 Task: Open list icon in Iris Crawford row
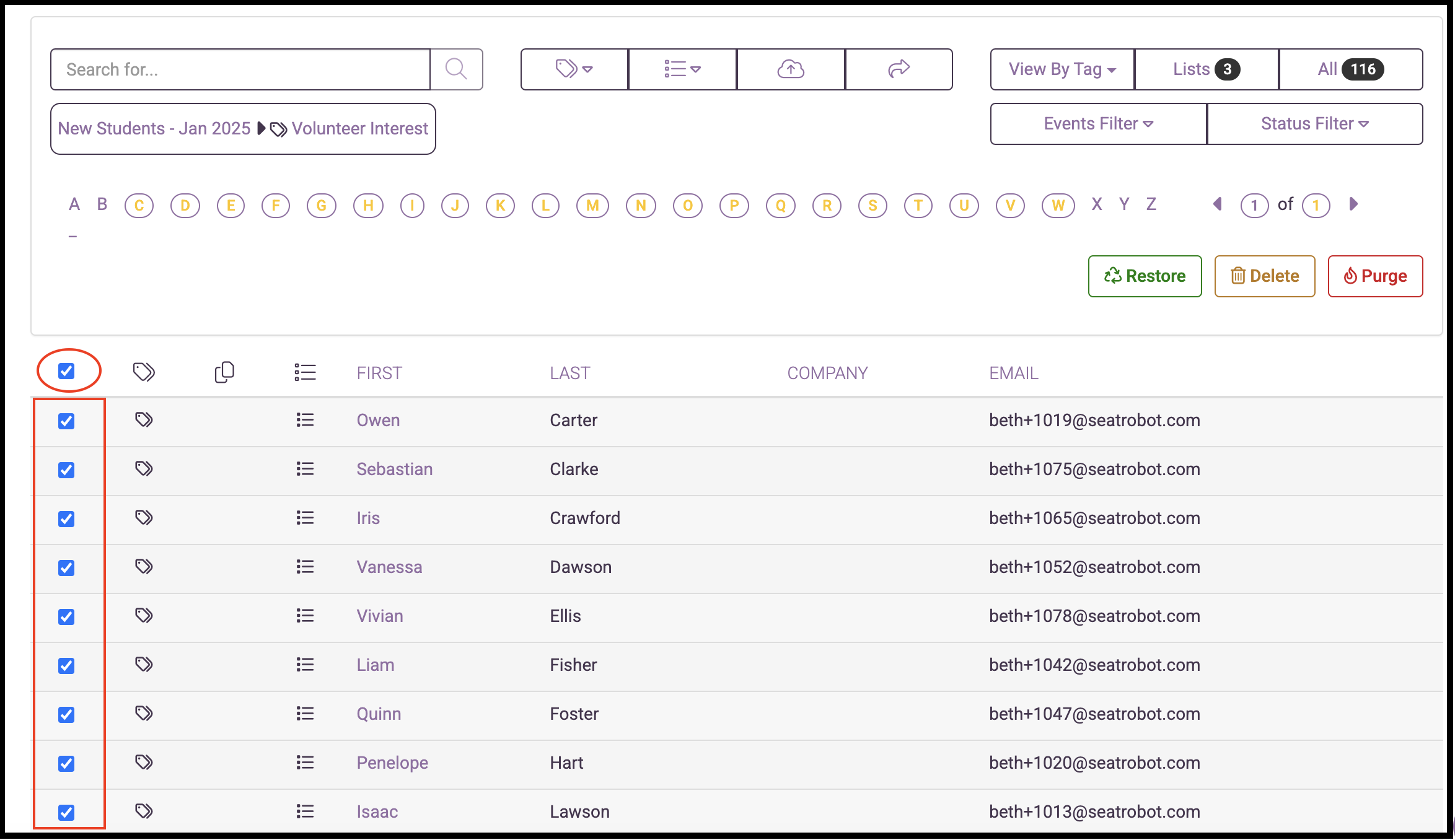click(305, 518)
